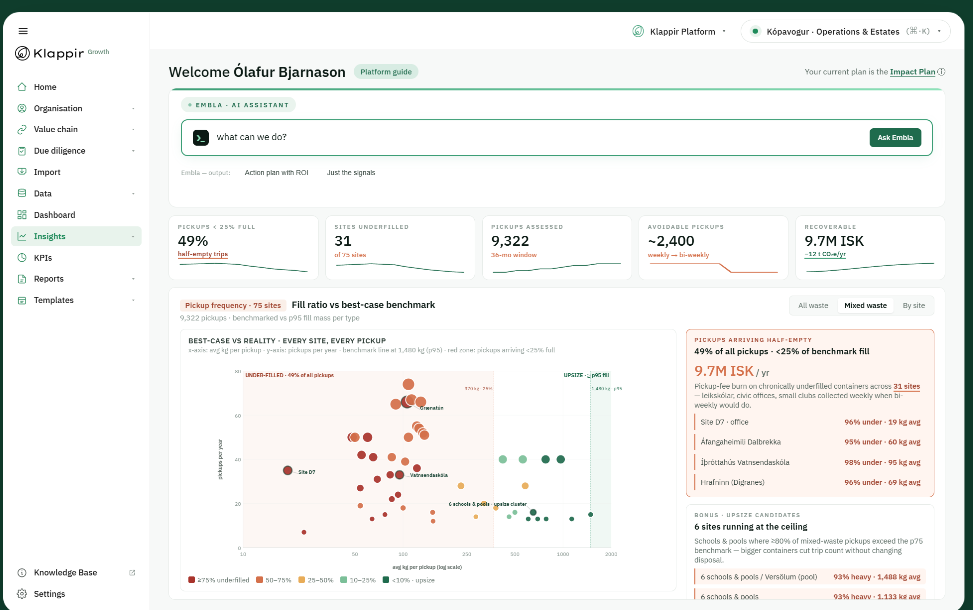Click the Ask Embla button
Image resolution: width=973 pixels, height=610 pixels.
(x=895, y=138)
